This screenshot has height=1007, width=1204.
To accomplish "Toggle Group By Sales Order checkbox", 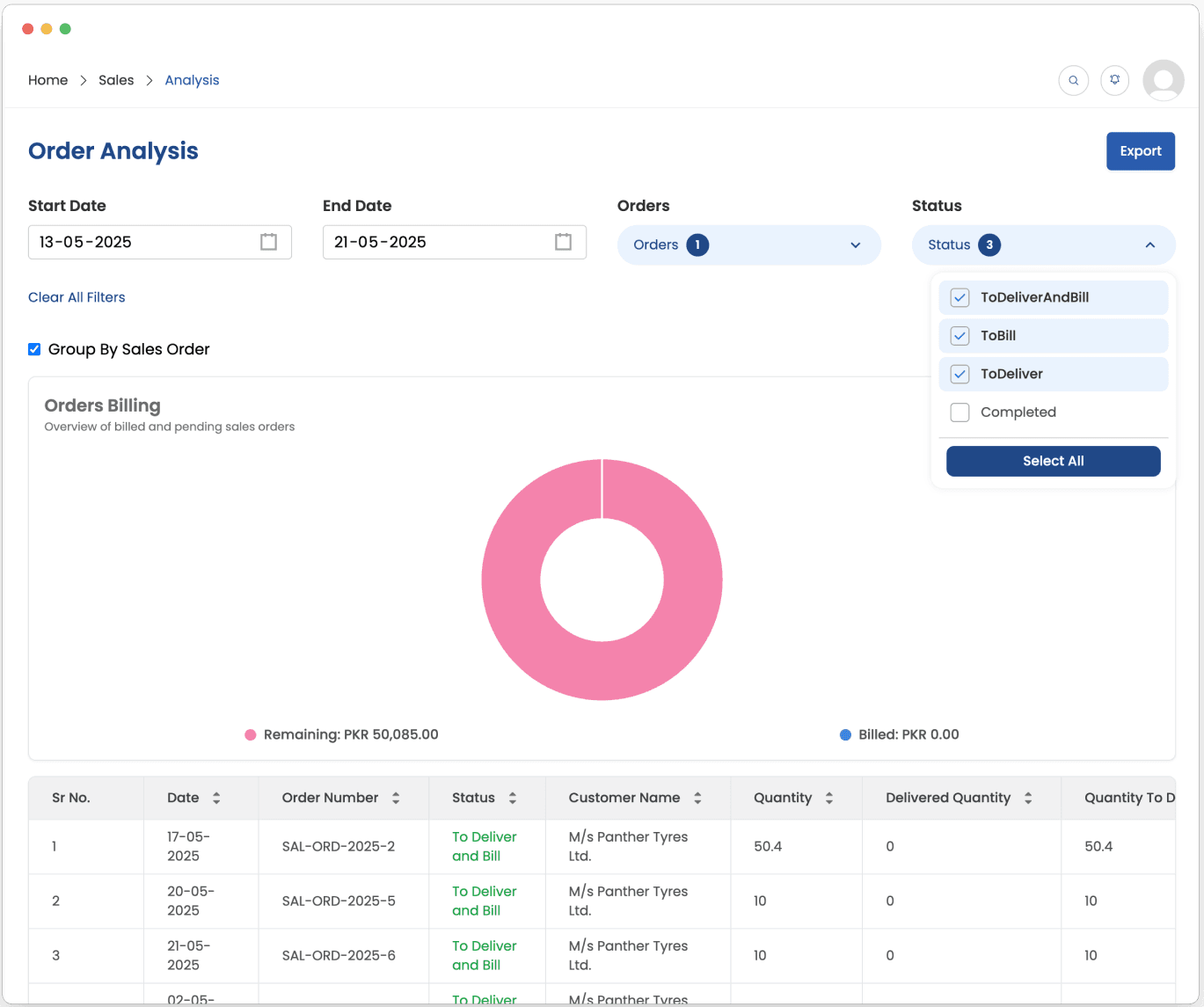I will click(x=35, y=349).
